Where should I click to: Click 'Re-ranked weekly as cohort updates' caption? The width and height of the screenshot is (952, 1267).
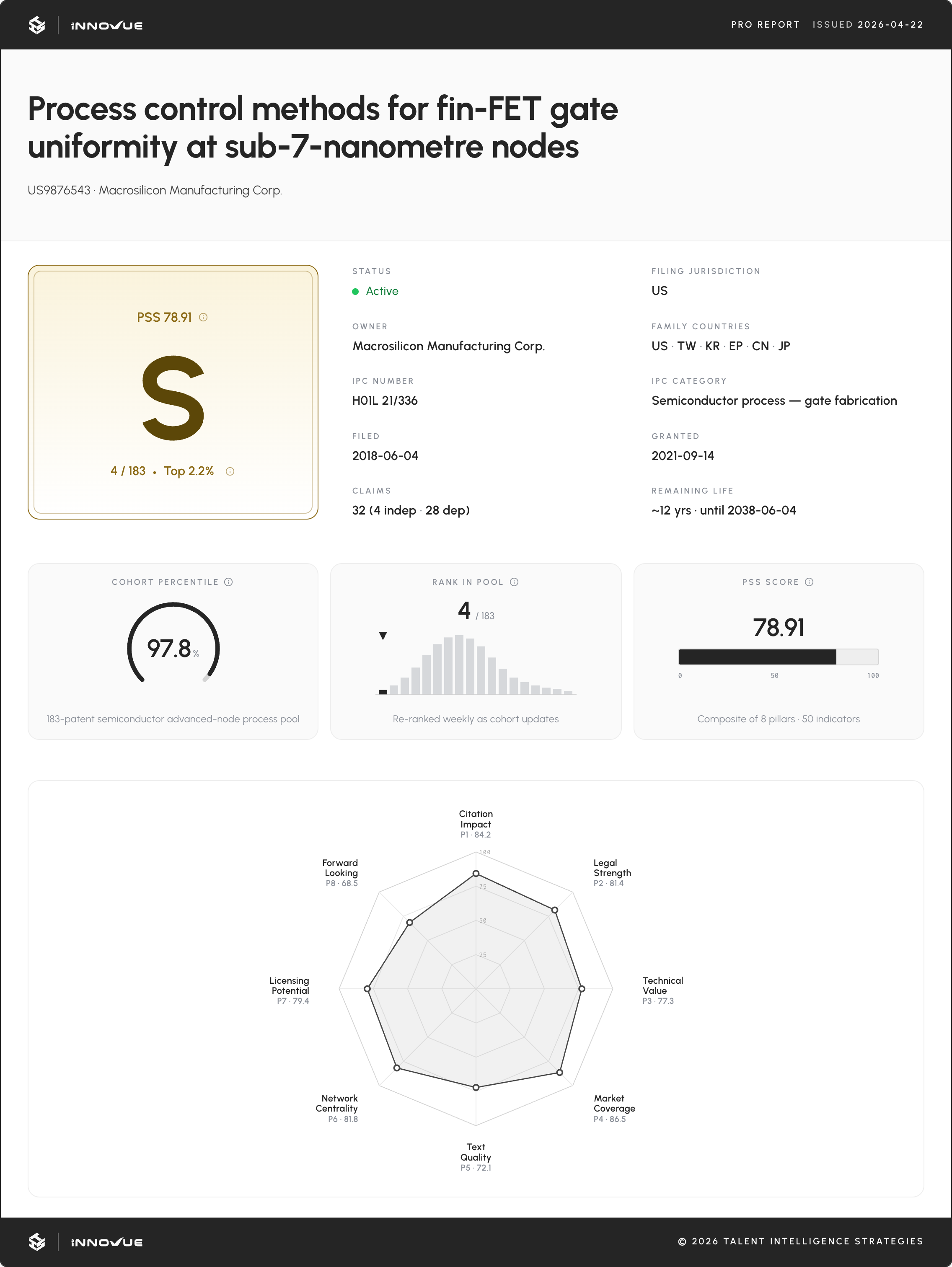476,719
